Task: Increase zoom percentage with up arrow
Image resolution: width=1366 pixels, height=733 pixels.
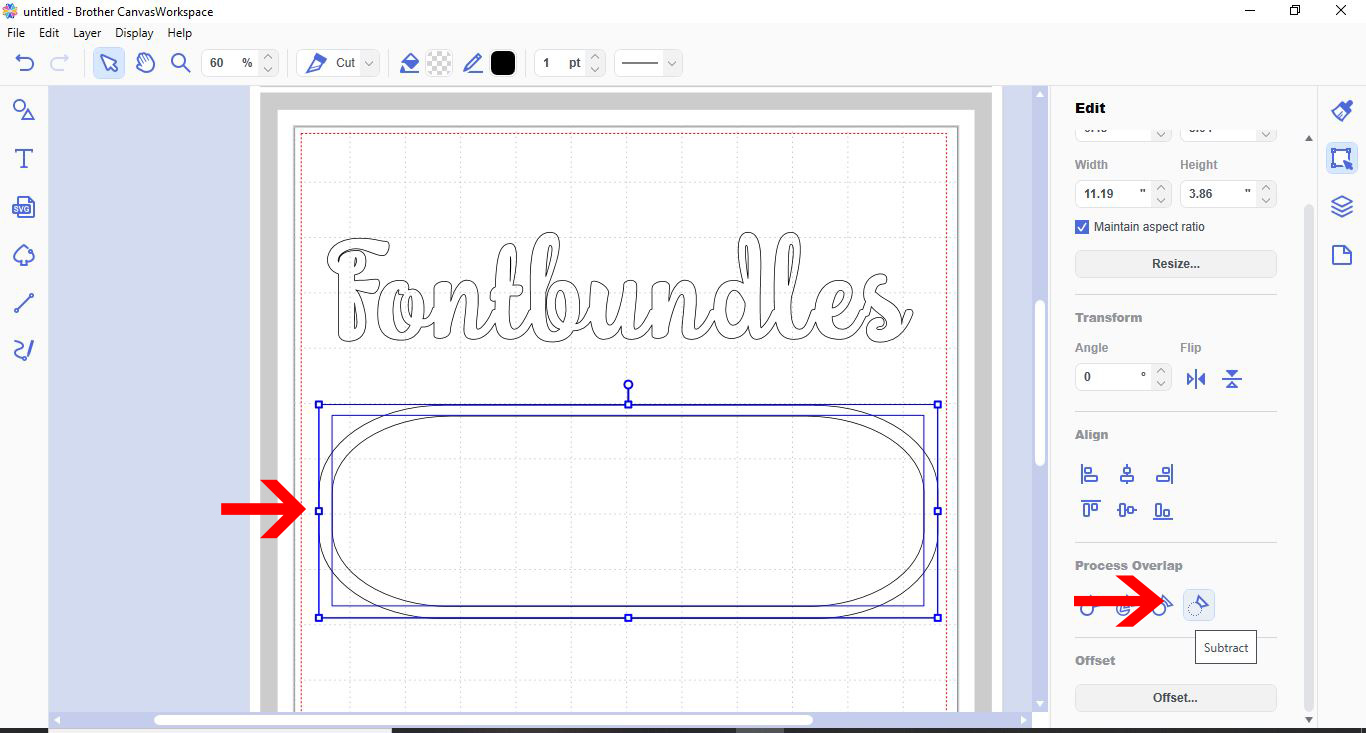Action: pyautogui.click(x=268, y=57)
